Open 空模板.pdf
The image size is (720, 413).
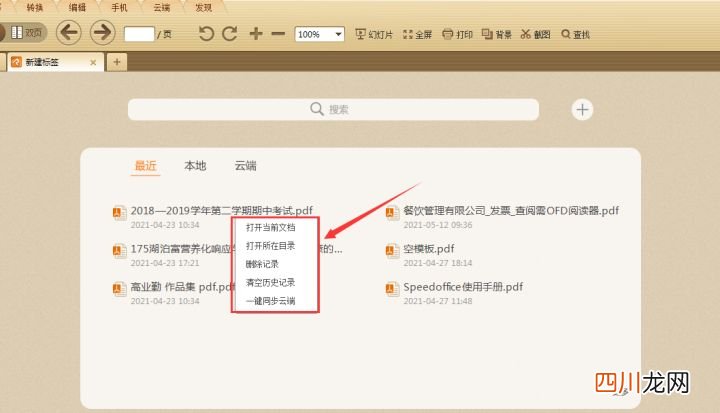[429, 249]
